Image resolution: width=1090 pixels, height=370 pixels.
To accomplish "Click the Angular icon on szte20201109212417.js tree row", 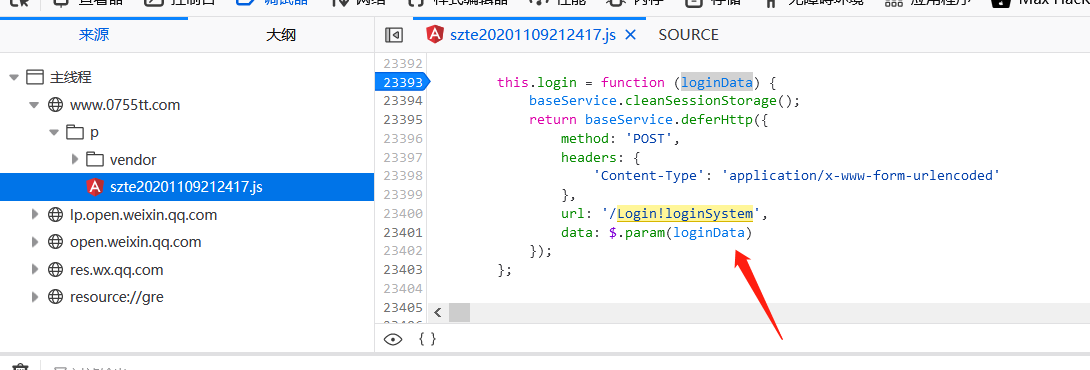I will [95, 187].
